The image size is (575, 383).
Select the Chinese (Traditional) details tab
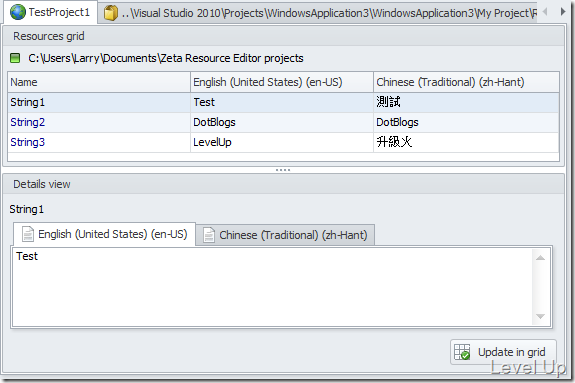285,235
